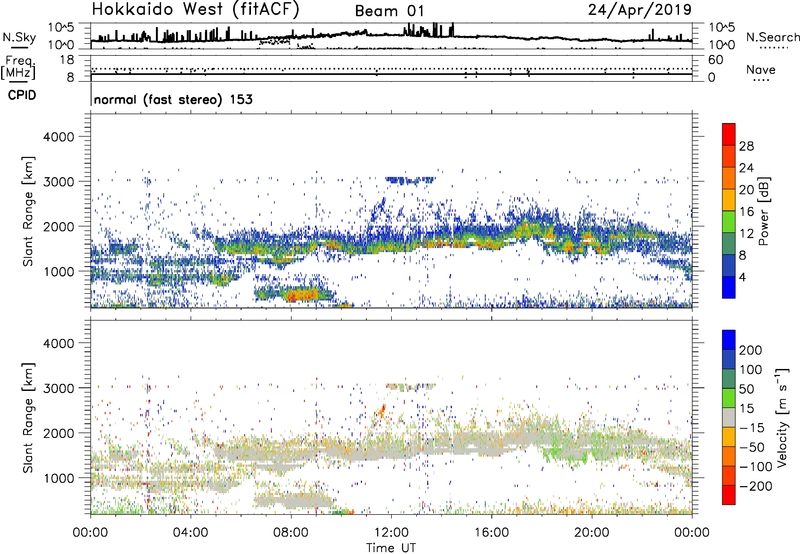
Task: Click the 3000 km echo cluster in power panel
Action: [x=410, y=180]
